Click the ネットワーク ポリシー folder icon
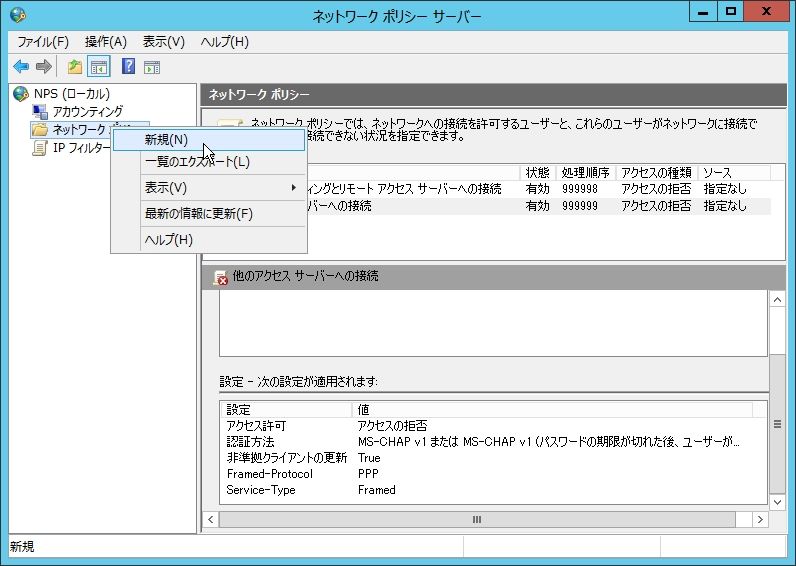 [40, 129]
